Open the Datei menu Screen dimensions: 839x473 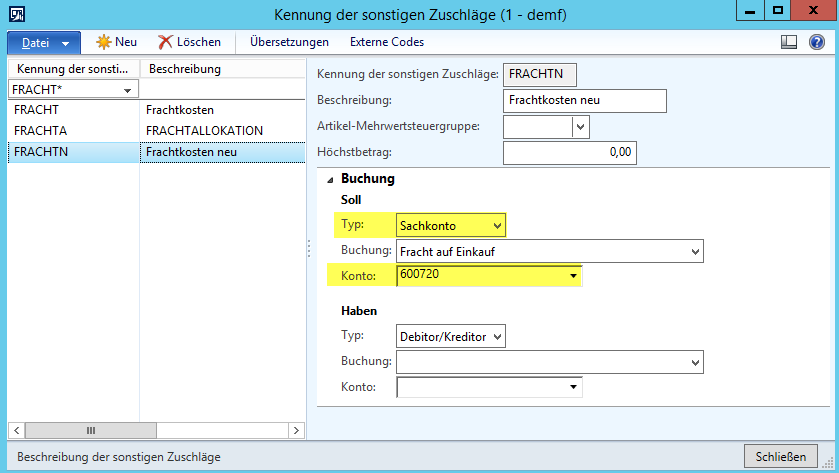44,43
